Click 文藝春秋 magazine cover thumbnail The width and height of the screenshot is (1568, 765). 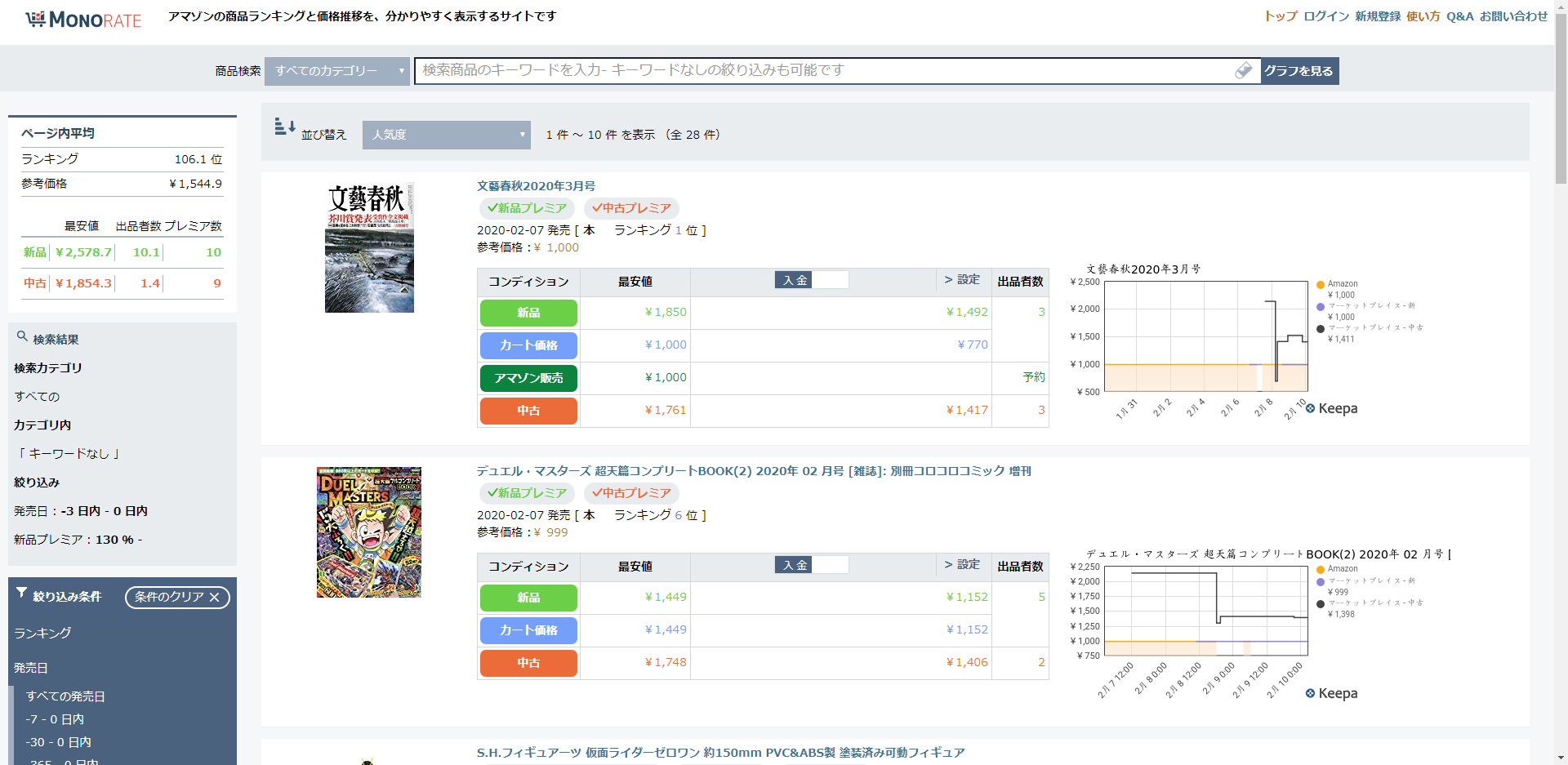[x=369, y=247]
